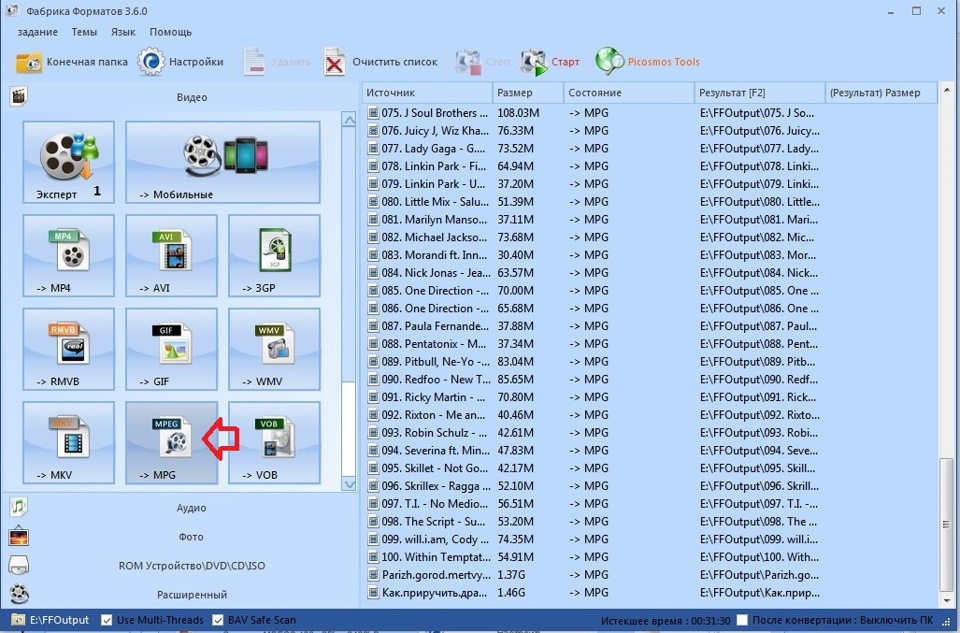This screenshot has height=633, width=960.
Task: Expand the Фото category
Action: pos(191,536)
